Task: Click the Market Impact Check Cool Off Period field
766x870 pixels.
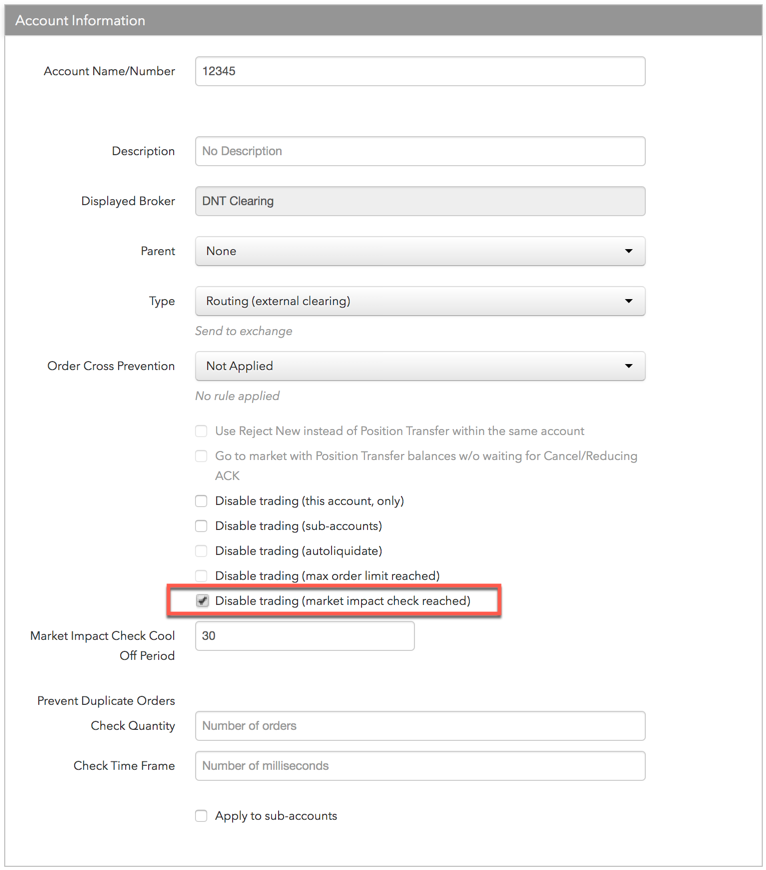Action: 305,636
